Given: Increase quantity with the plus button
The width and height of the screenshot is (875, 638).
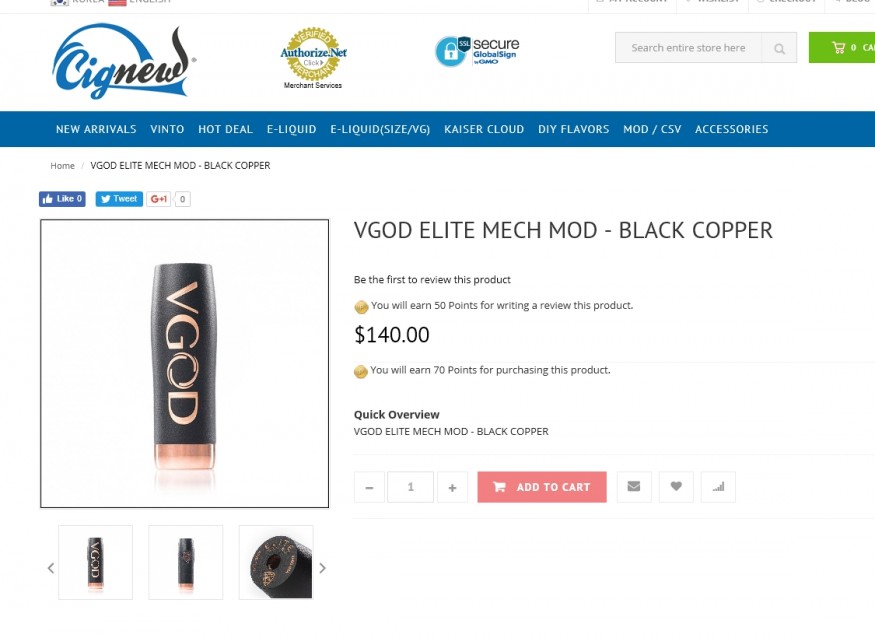Looking at the screenshot, I should tap(453, 487).
